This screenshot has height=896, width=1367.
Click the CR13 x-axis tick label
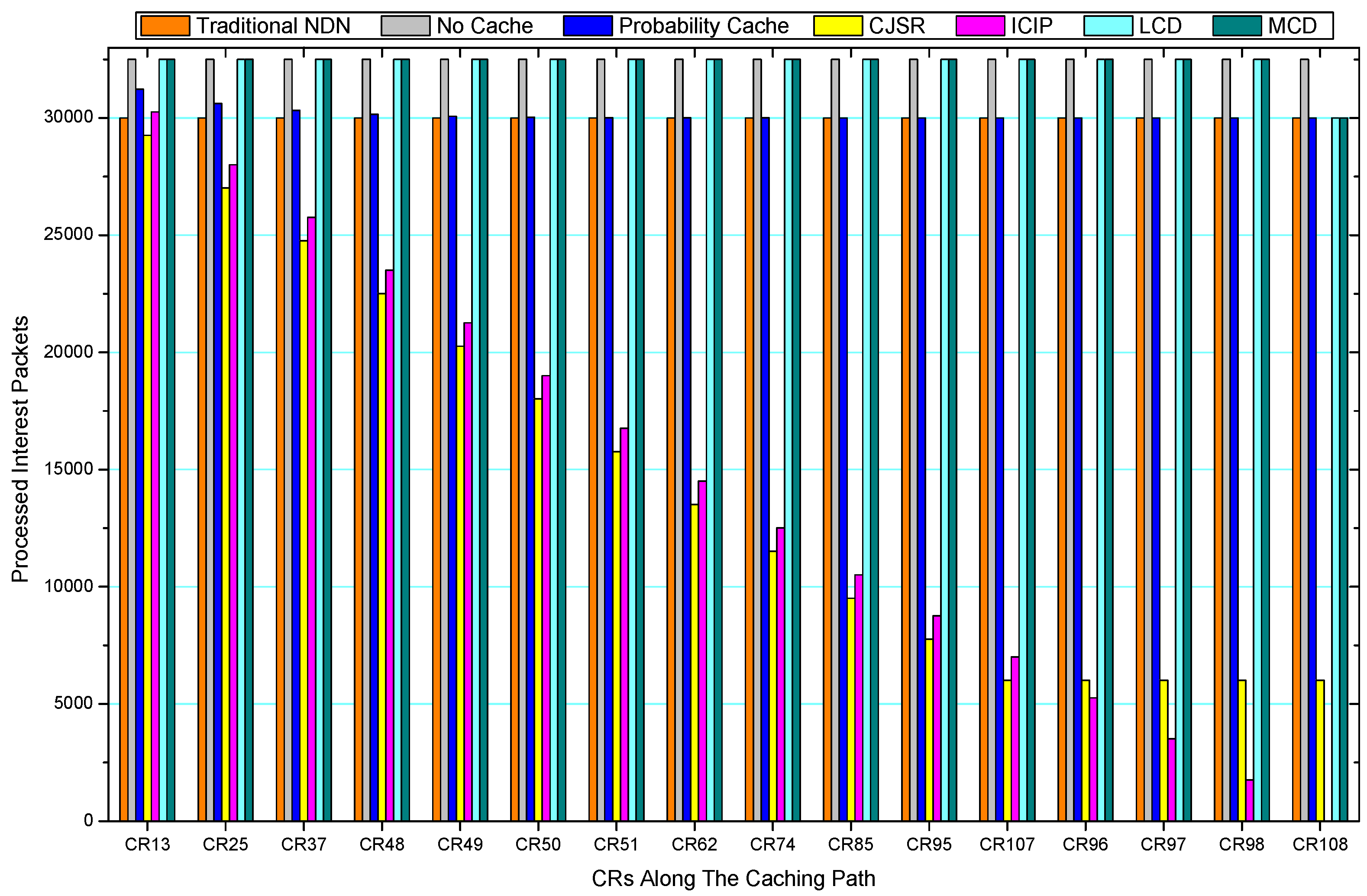click(x=148, y=844)
